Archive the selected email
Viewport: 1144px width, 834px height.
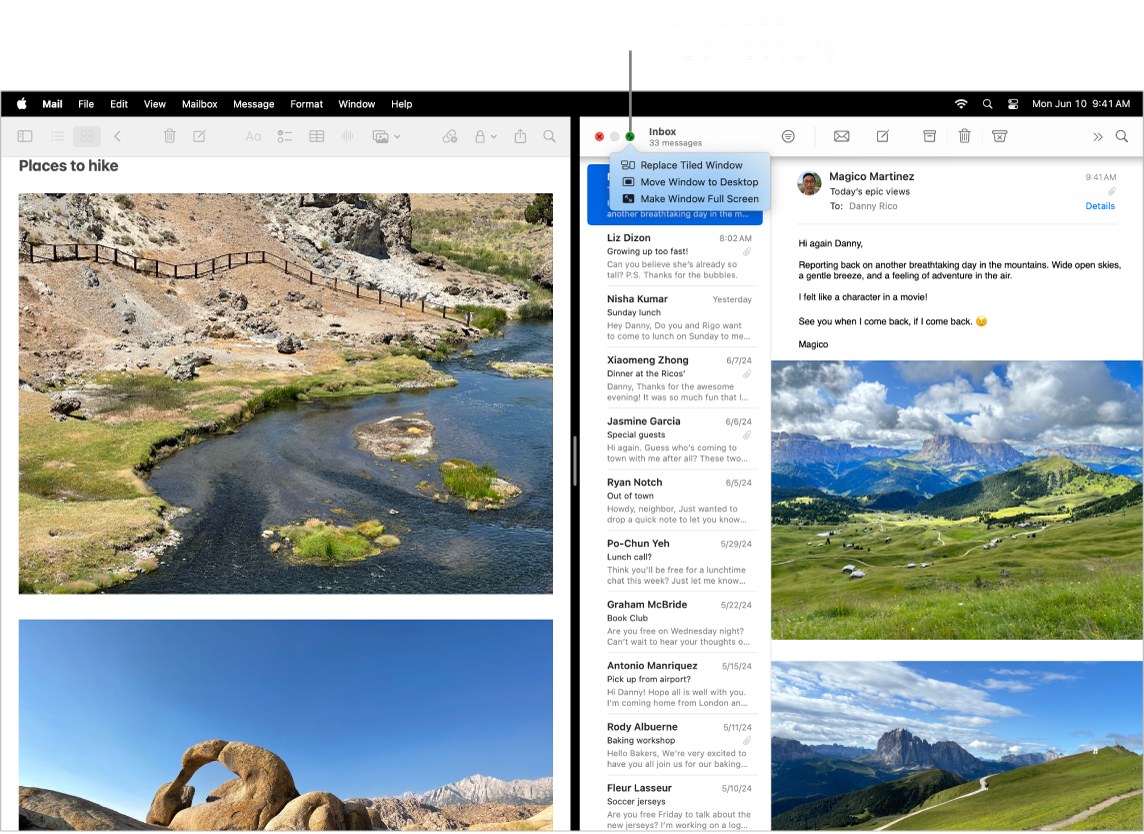(930, 136)
